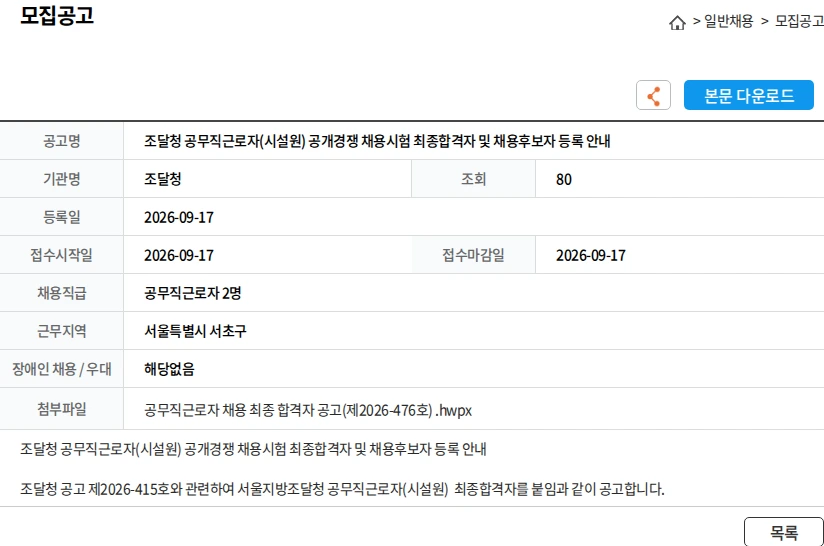Click the 첨부파일 row label

61,409
